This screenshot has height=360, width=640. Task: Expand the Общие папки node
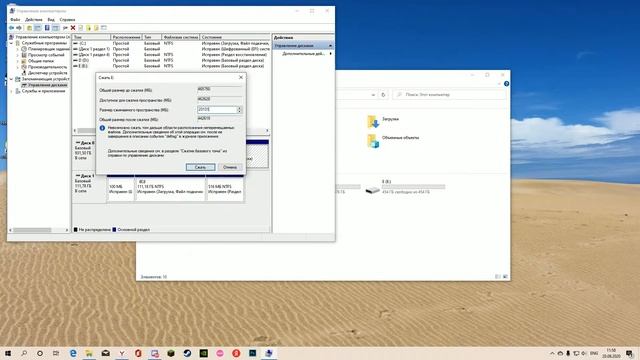[x=18, y=61]
